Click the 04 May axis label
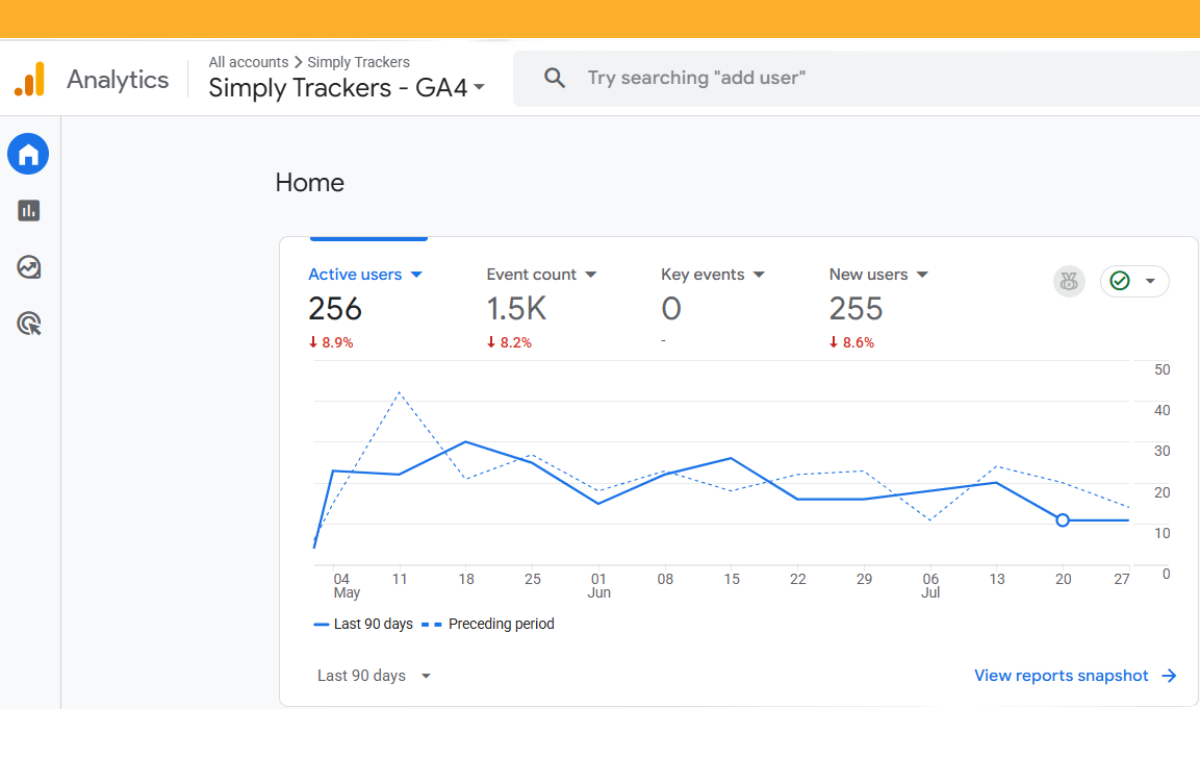Viewport: 1200px width, 768px height. click(x=346, y=586)
